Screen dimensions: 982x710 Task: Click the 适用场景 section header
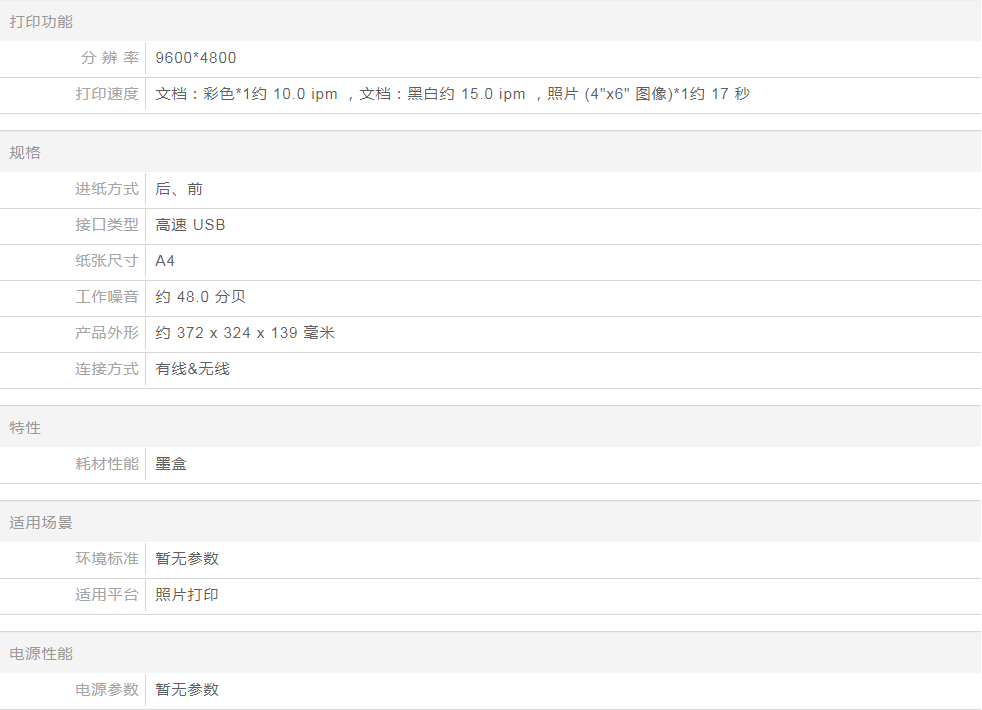pos(41,523)
